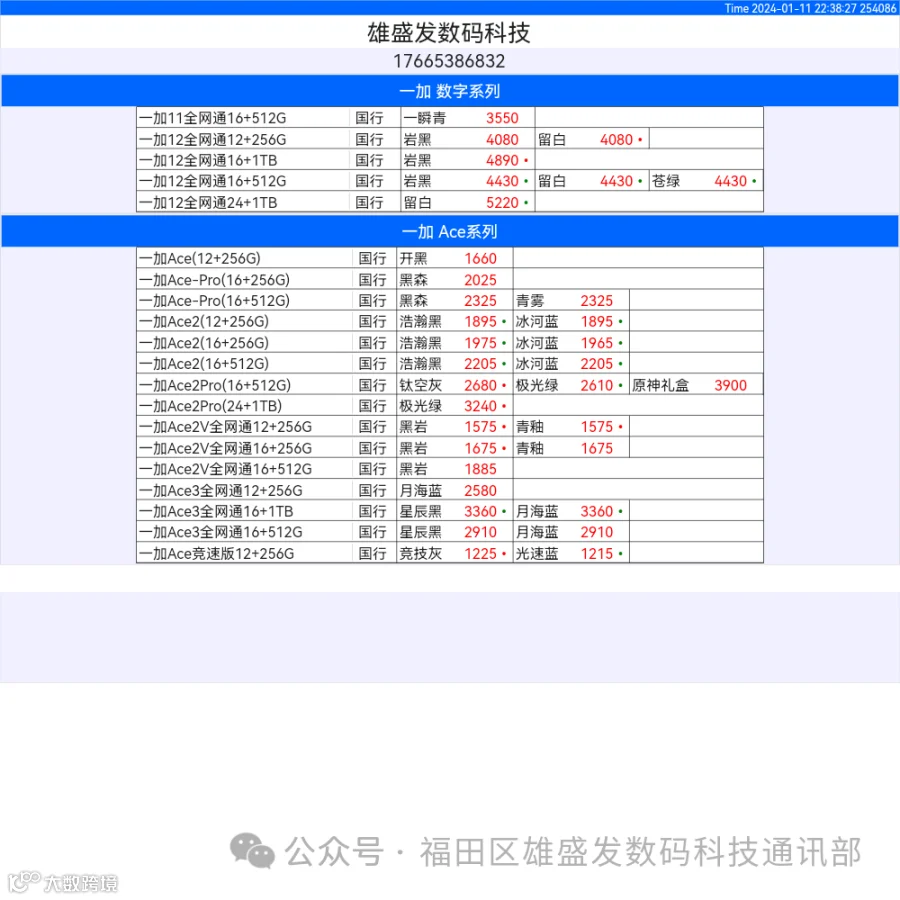The width and height of the screenshot is (900, 900).
Task: Select the phone number 17665386832
Action: pyautogui.click(x=449, y=61)
